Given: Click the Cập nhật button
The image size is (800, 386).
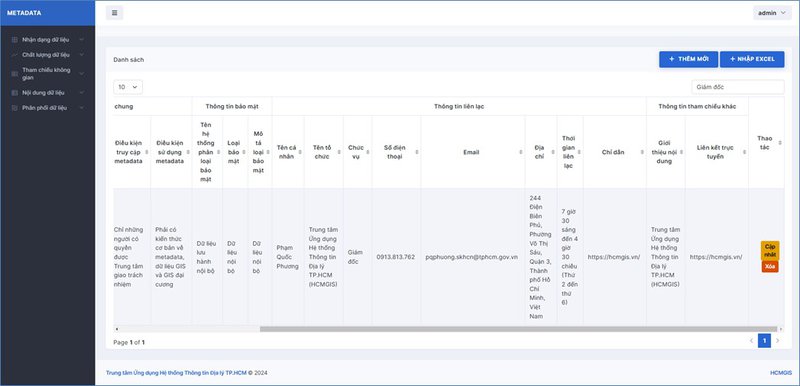Looking at the screenshot, I should pos(770,250).
